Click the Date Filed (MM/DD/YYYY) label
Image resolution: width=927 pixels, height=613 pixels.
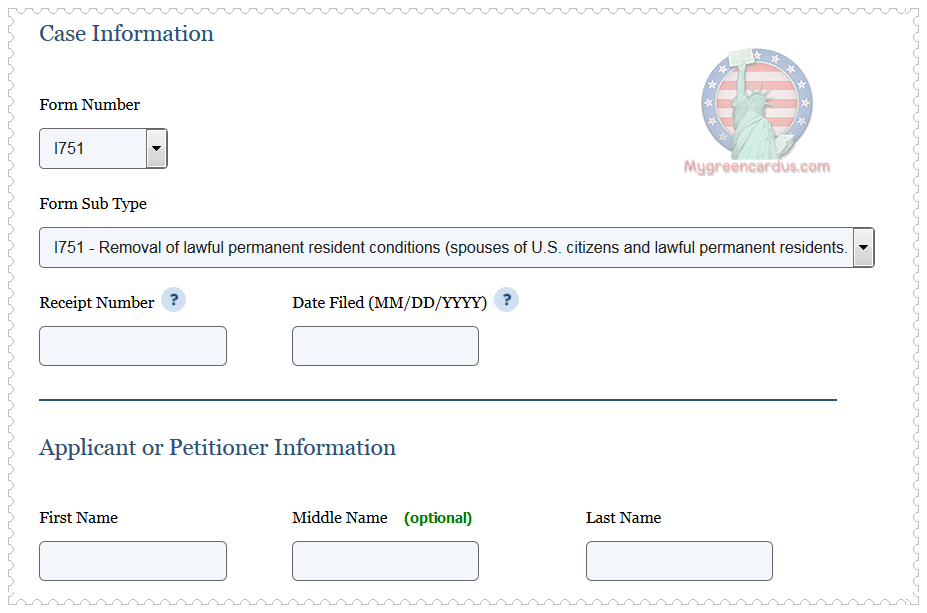coord(389,303)
